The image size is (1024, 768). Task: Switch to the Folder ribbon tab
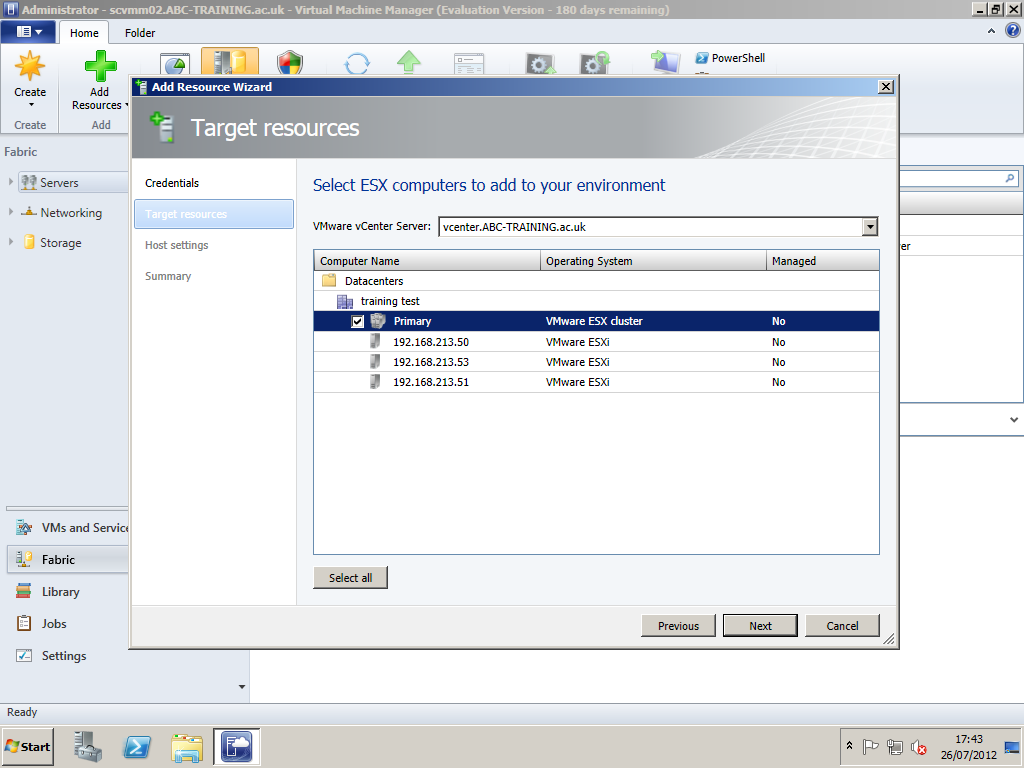[x=140, y=33]
